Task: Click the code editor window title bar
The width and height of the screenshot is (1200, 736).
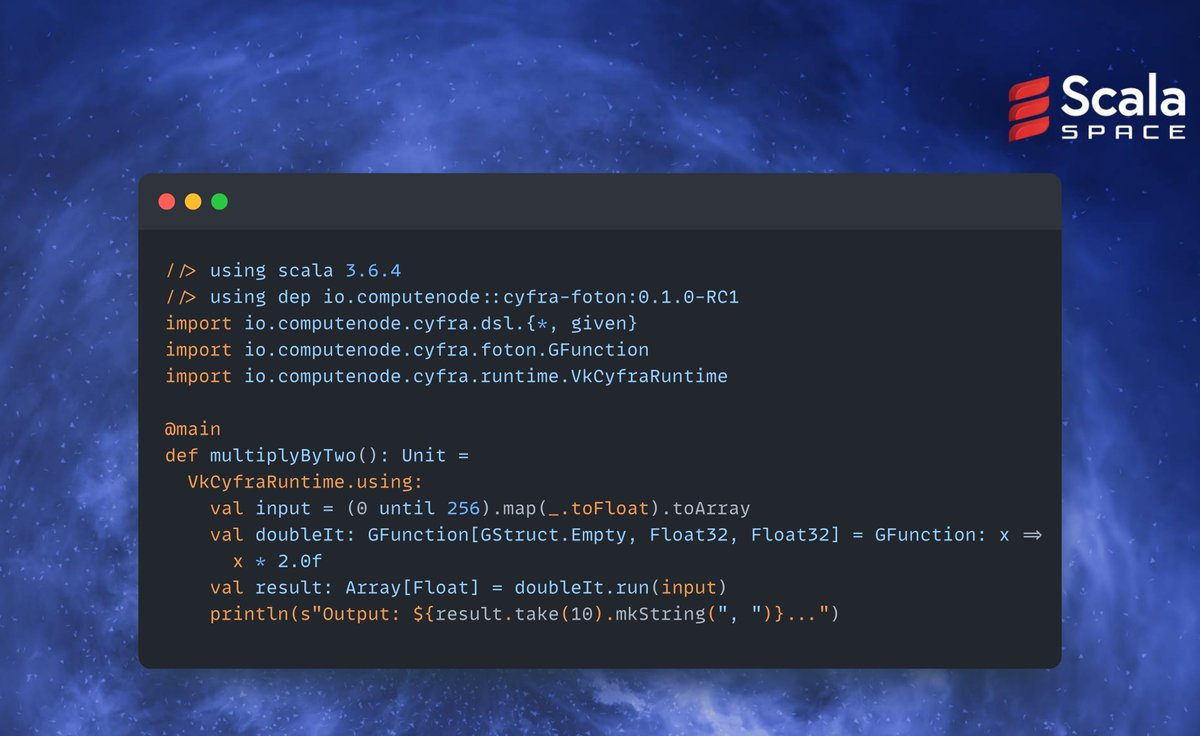Action: [600, 201]
